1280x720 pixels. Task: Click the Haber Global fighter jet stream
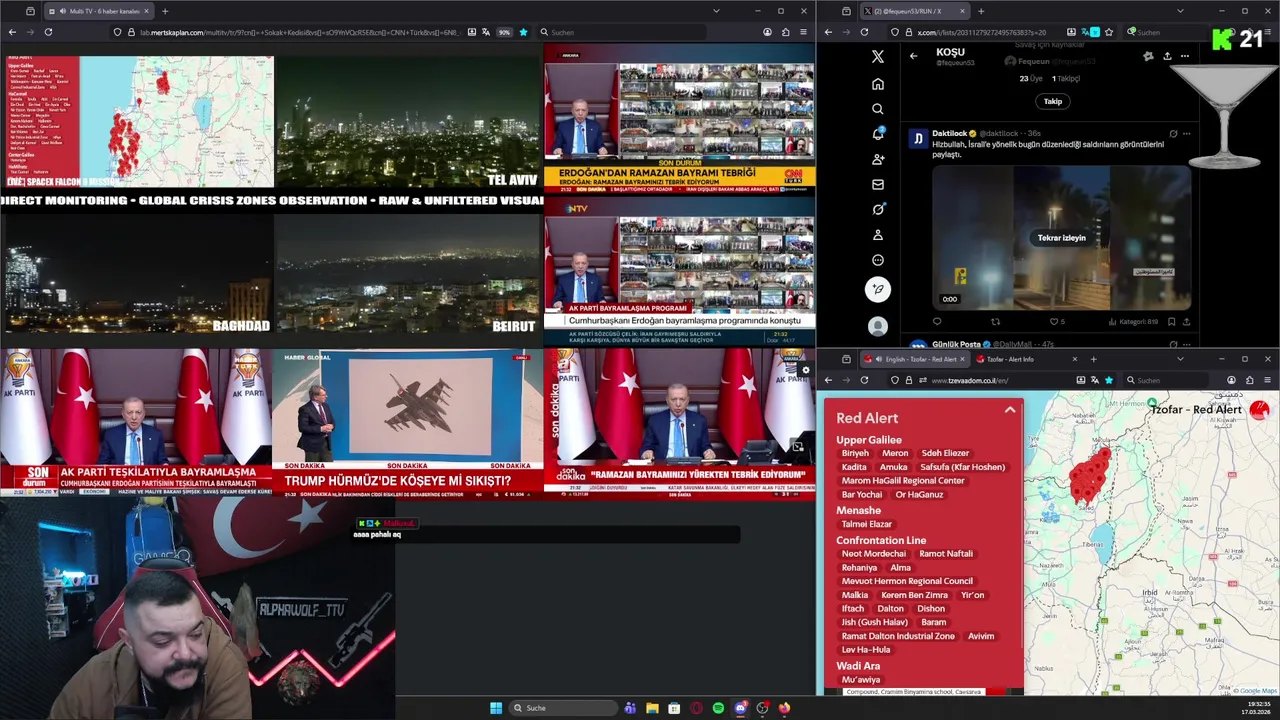[408, 422]
